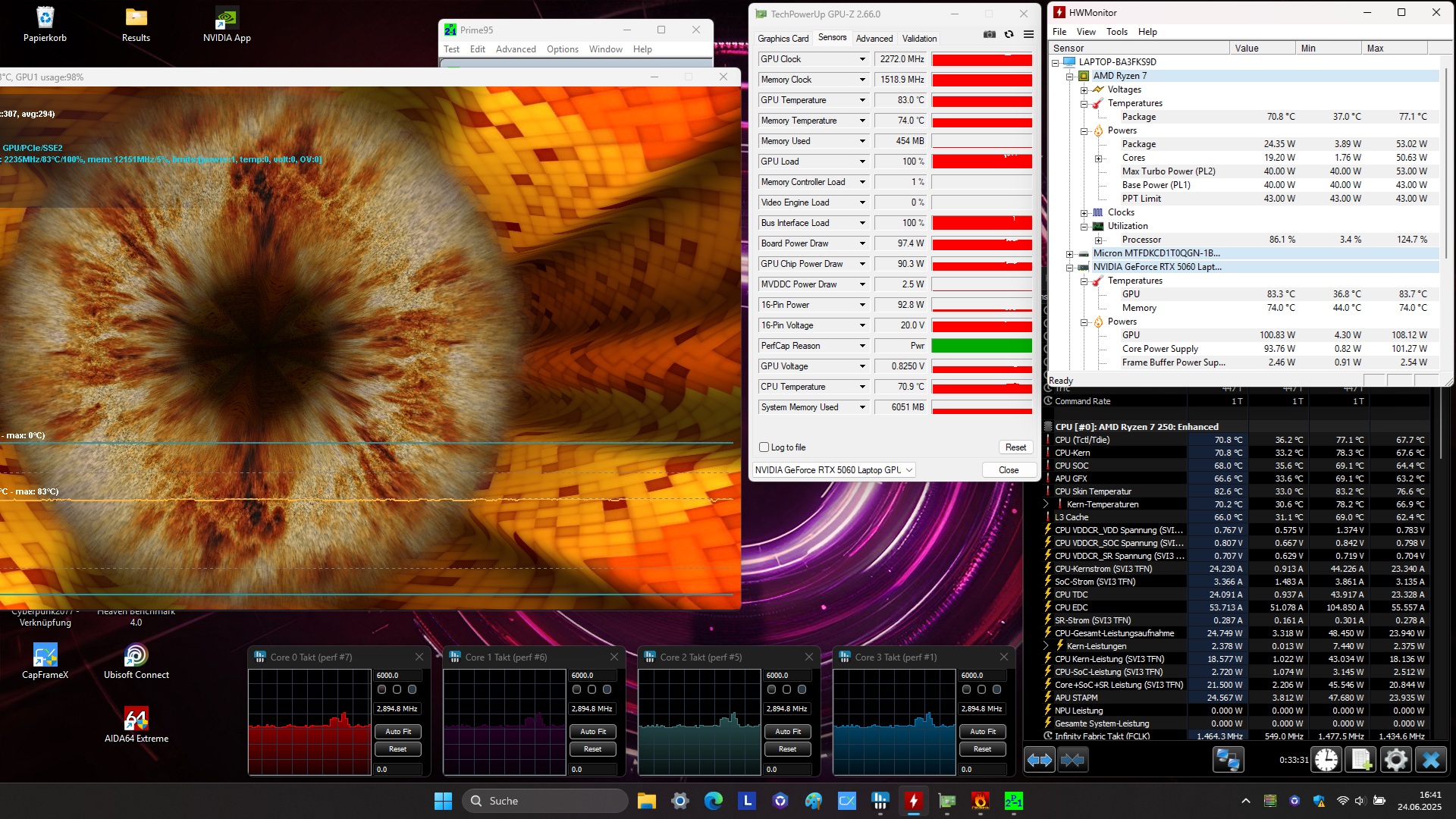Click the GPU-Z refresh icon
This screenshot has width=1456, height=819.
tap(1009, 34)
